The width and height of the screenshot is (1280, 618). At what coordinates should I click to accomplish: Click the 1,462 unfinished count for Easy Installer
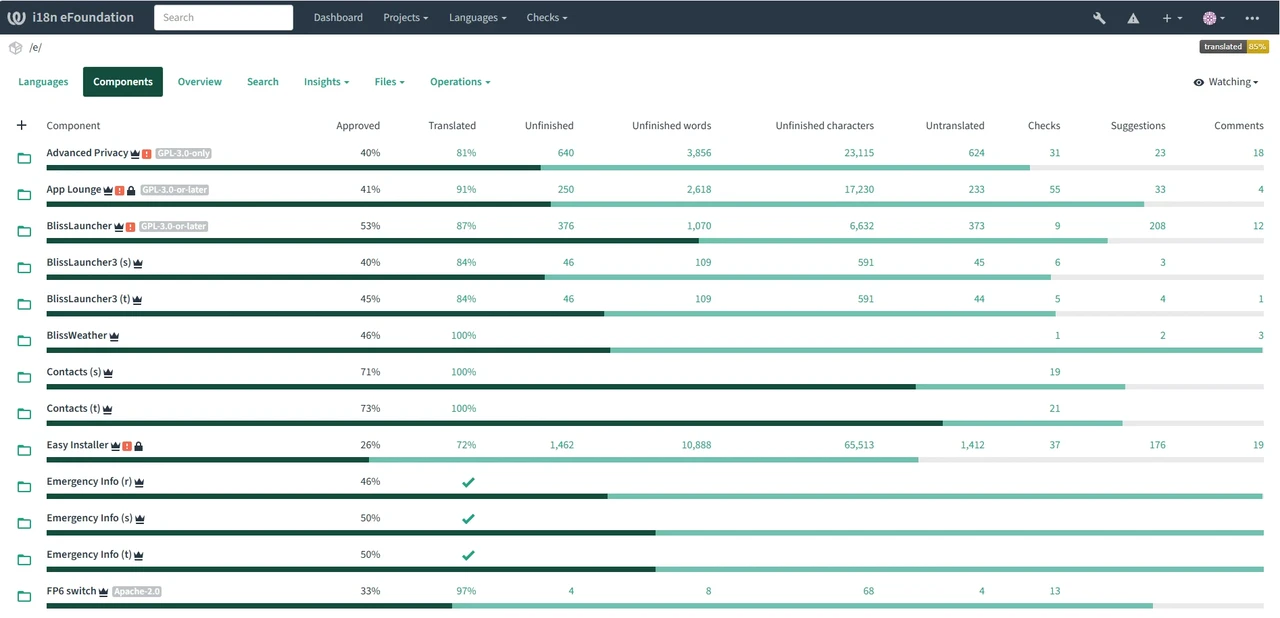coord(562,445)
